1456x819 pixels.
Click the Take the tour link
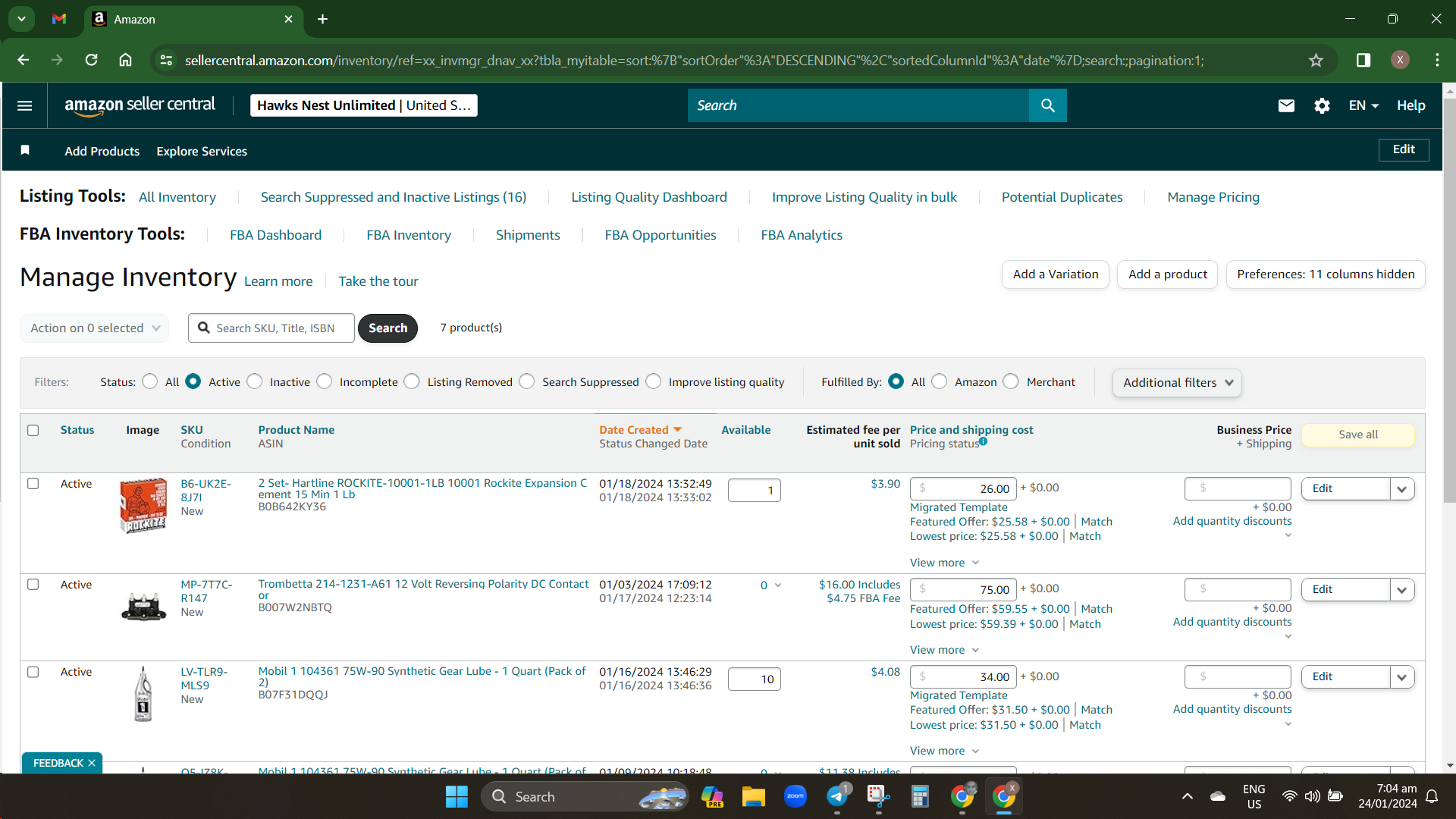tap(378, 281)
